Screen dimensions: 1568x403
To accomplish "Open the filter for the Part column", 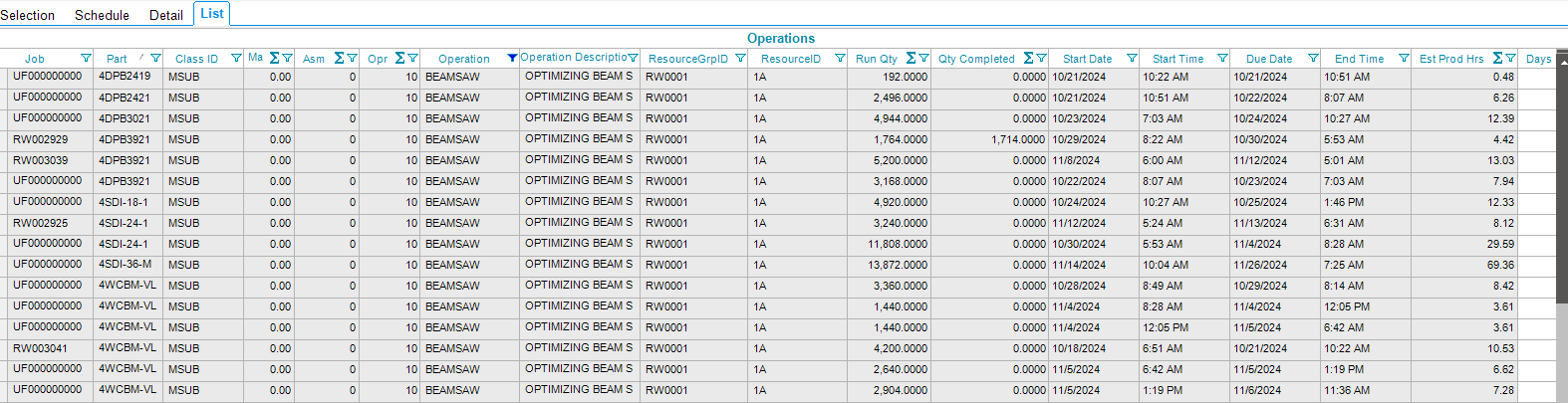I will (155, 59).
